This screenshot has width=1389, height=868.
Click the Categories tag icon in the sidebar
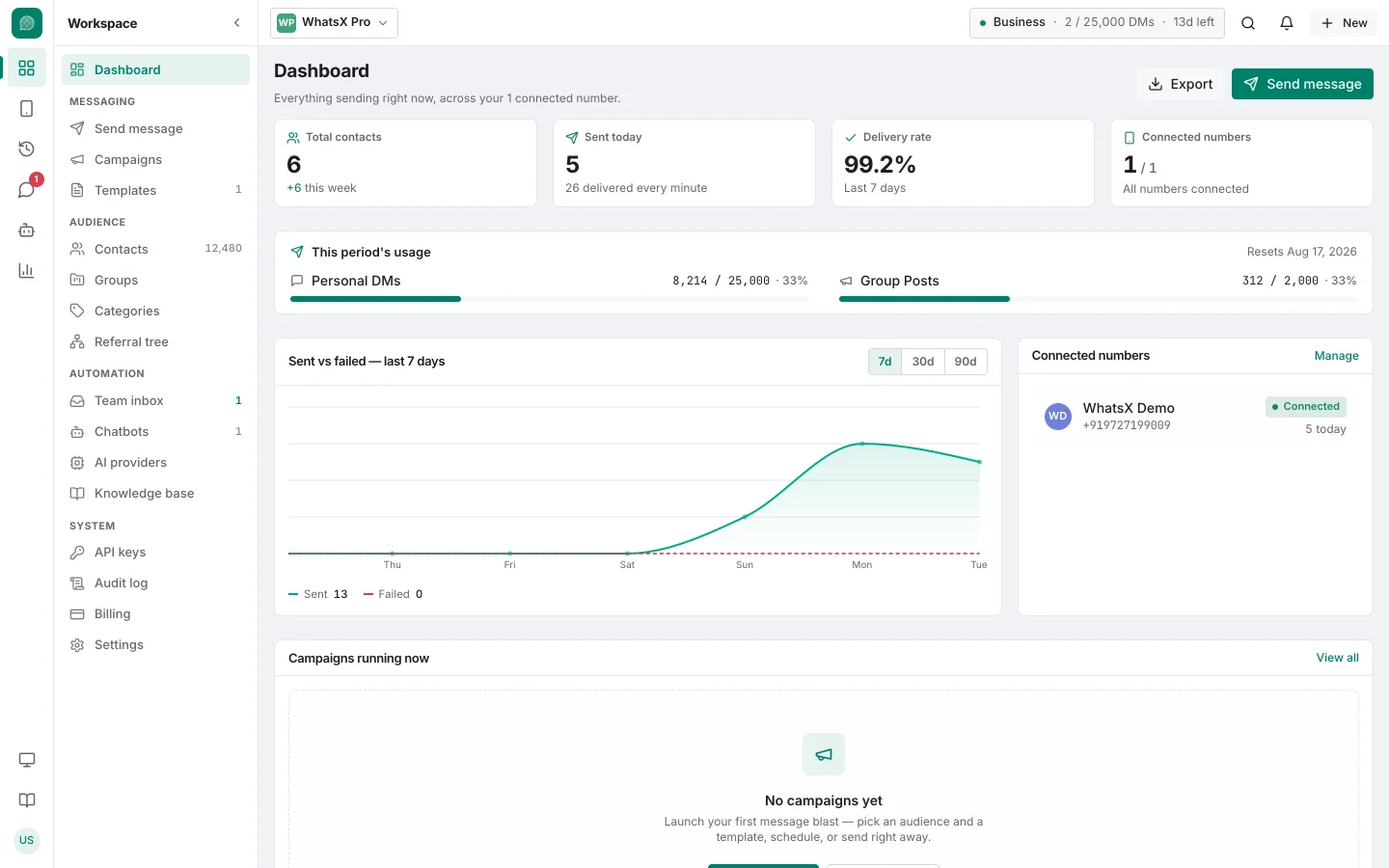(x=77, y=311)
